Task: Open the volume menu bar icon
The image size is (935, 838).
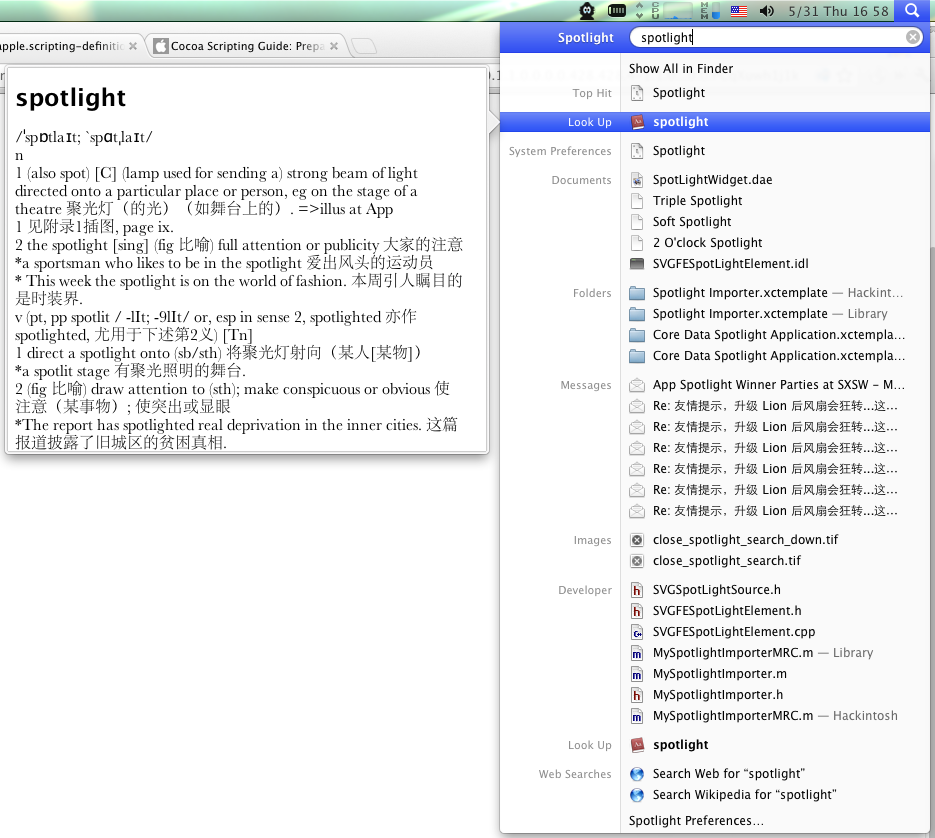Action: tap(767, 11)
